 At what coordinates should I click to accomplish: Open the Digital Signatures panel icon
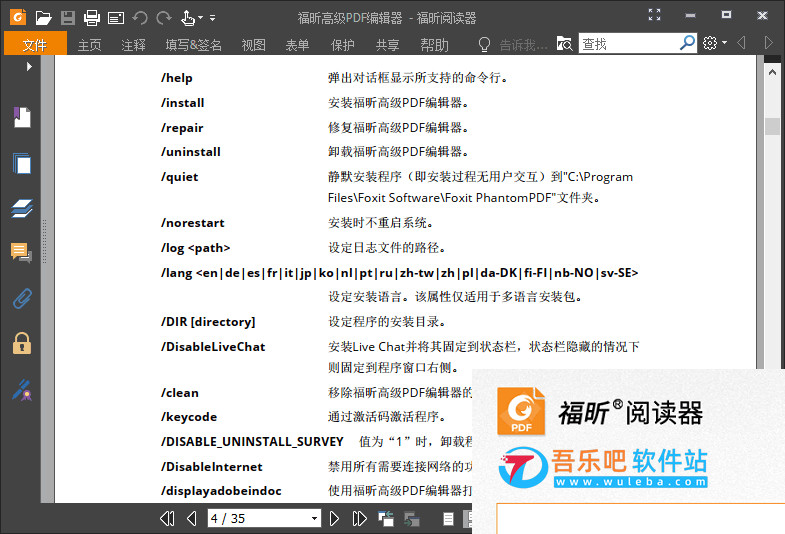[22, 390]
